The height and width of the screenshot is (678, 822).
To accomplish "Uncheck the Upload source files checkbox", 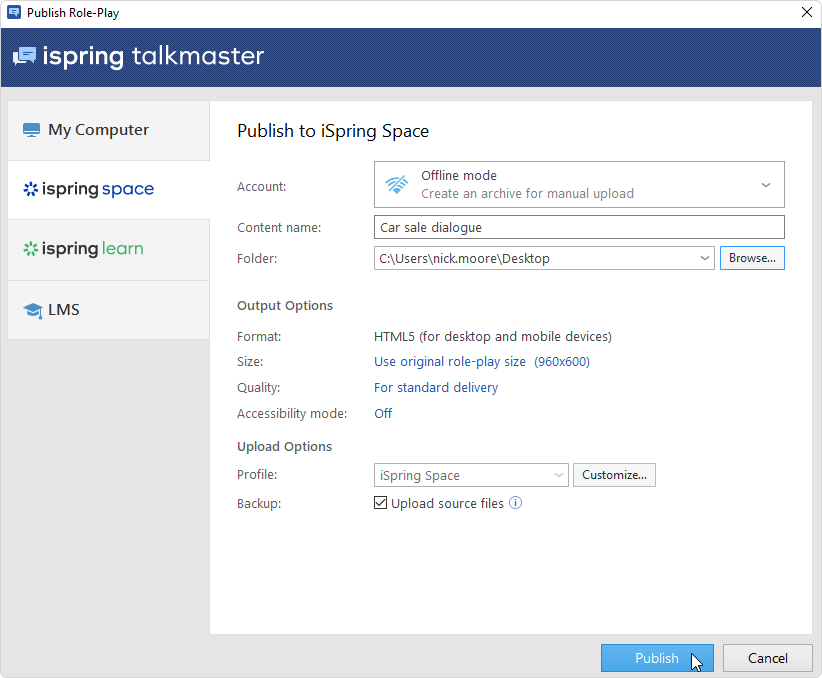I will (380, 503).
